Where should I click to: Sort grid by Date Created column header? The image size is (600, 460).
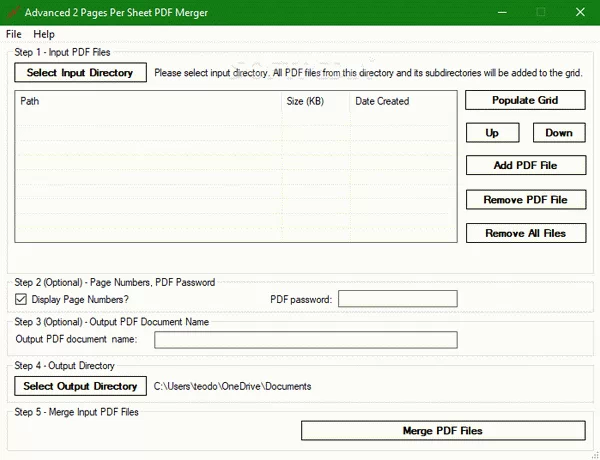pos(403,101)
